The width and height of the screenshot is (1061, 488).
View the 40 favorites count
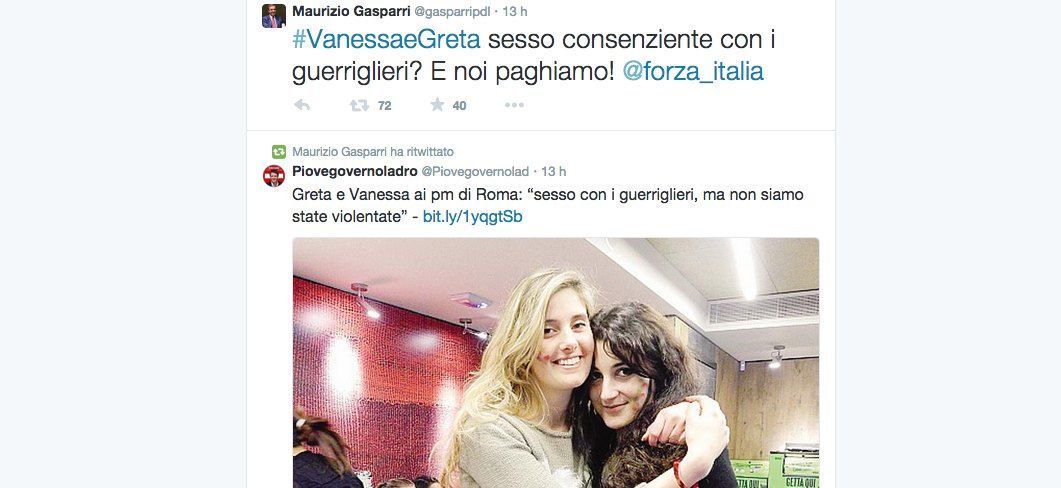459,106
